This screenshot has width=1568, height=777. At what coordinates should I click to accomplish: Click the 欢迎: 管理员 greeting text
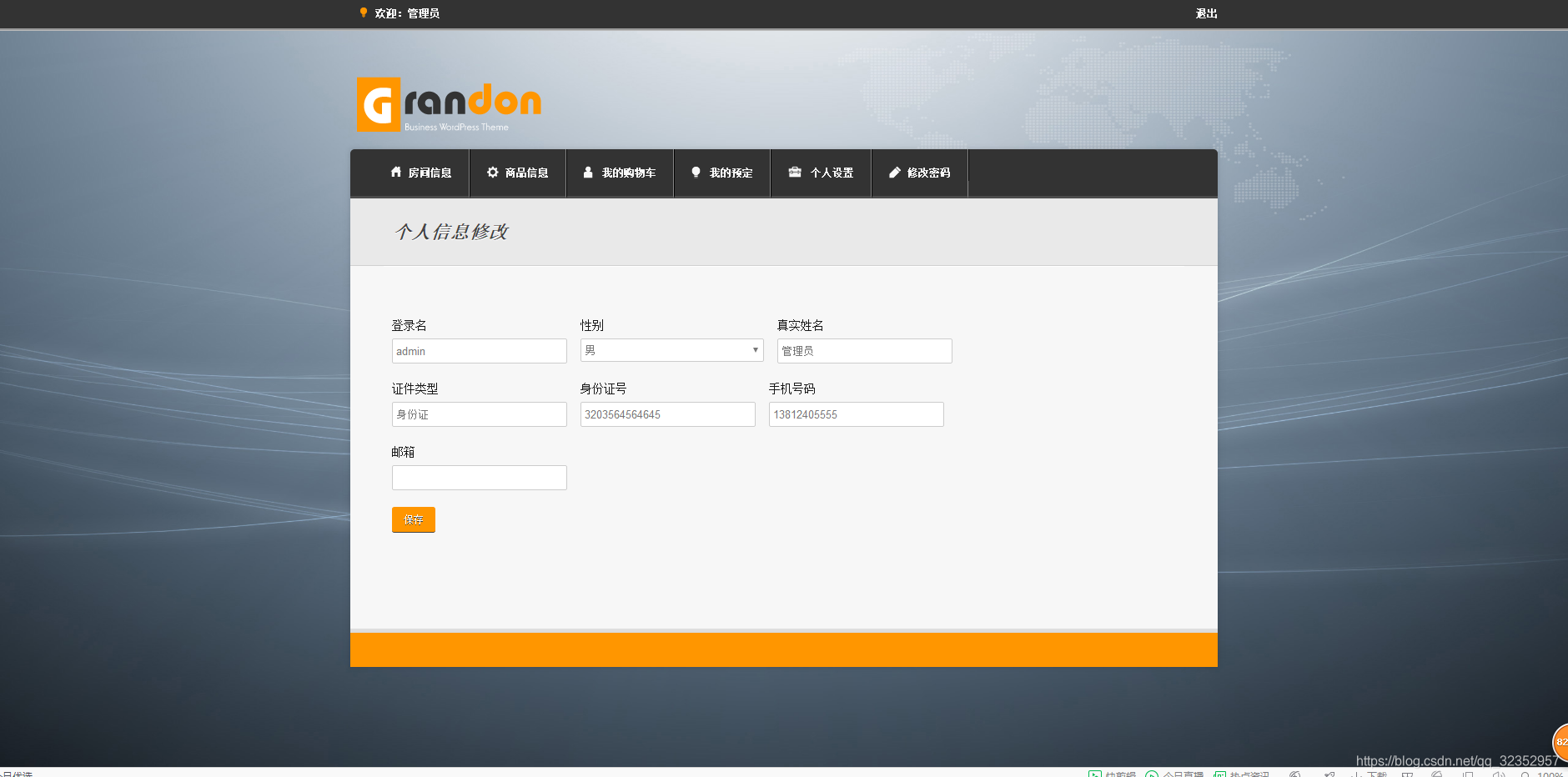[x=407, y=13]
